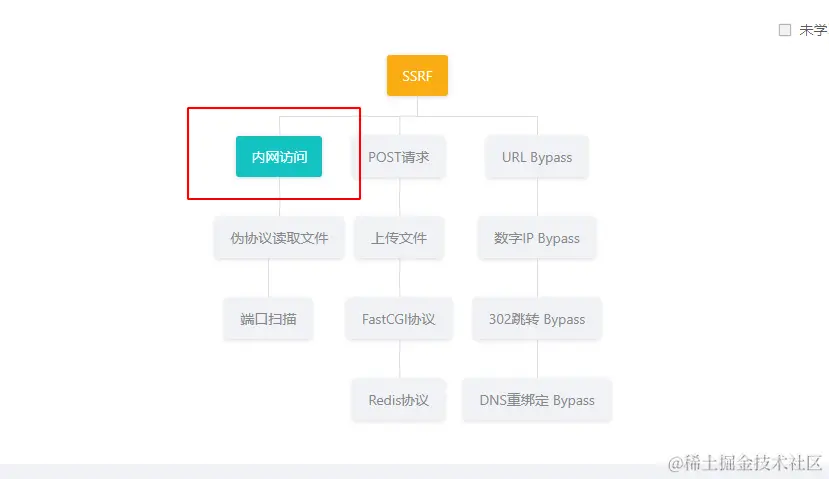829x479 pixels.
Task: Click the Redis协议 node
Action: tap(399, 400)
